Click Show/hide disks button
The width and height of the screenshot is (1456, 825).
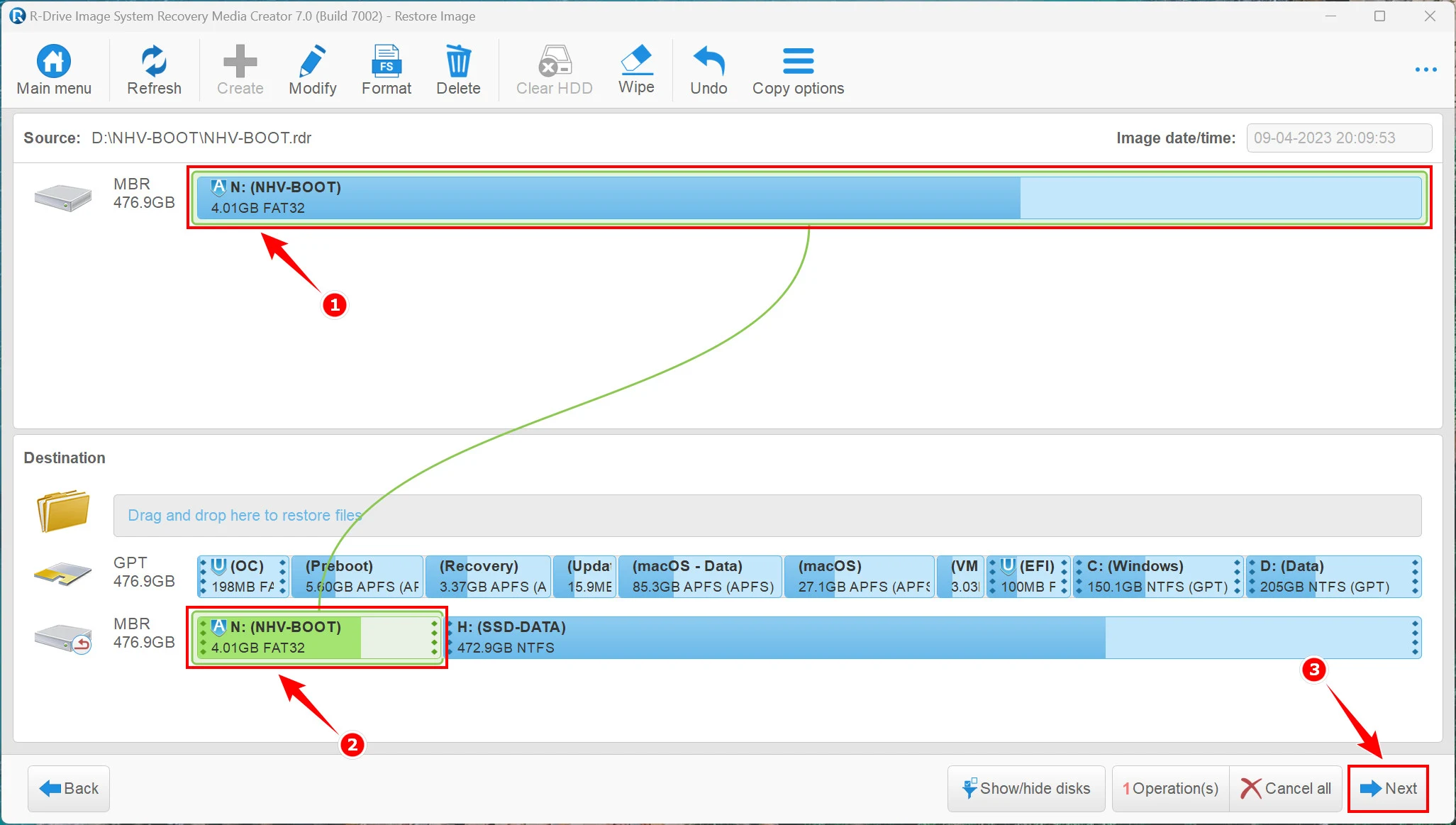1026,788
